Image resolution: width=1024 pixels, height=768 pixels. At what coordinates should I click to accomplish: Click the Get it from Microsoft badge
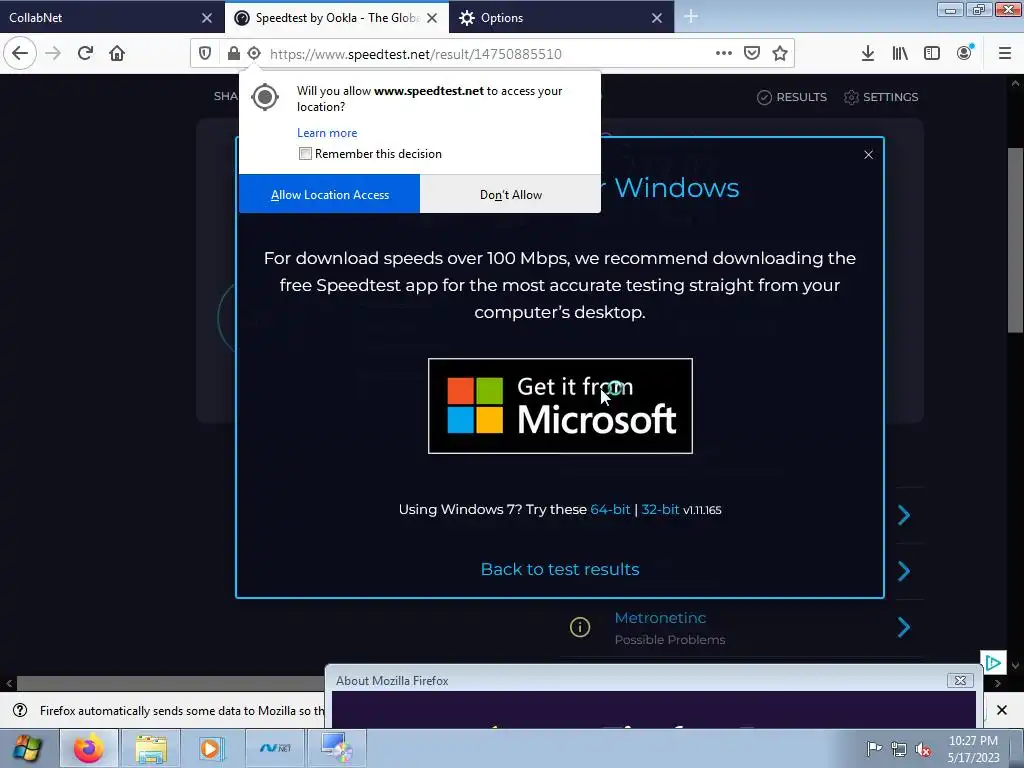[x=560, y=406]
